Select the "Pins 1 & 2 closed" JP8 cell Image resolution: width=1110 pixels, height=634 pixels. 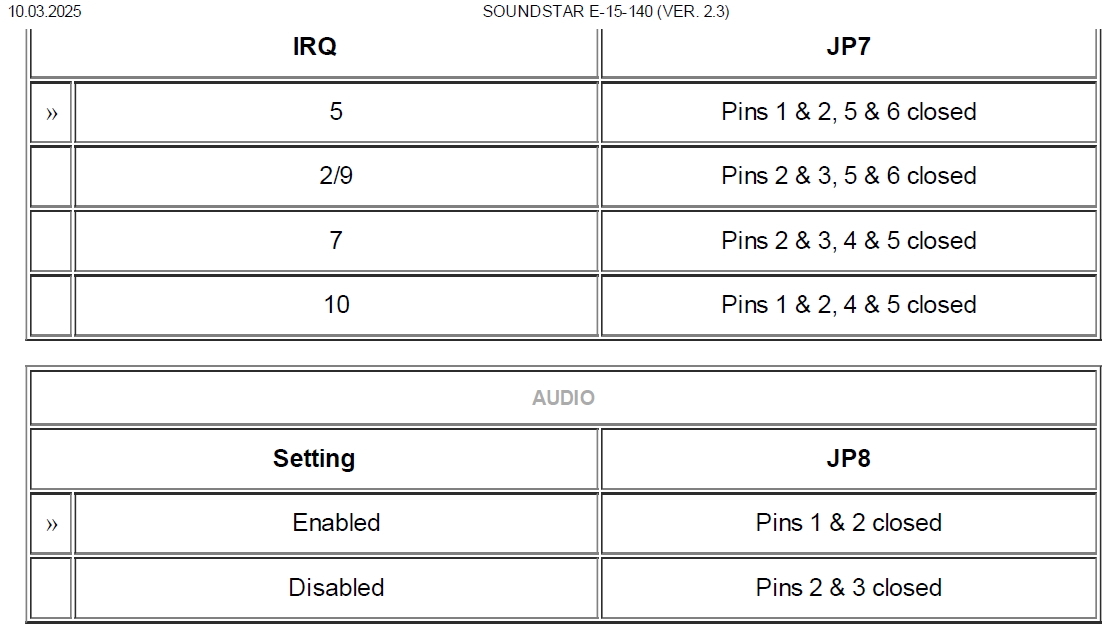(848, 523)
